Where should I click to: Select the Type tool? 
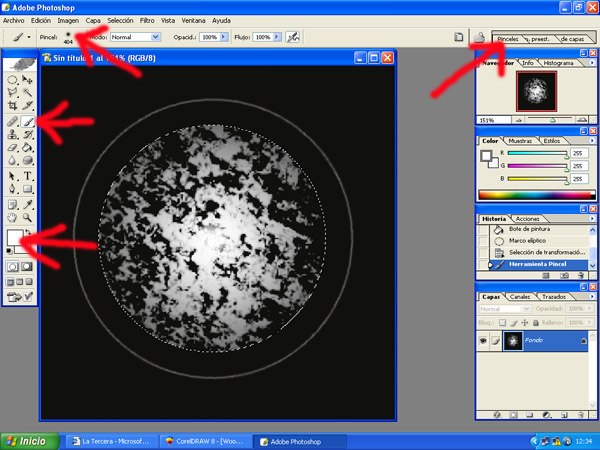click(x=27, y=176)
